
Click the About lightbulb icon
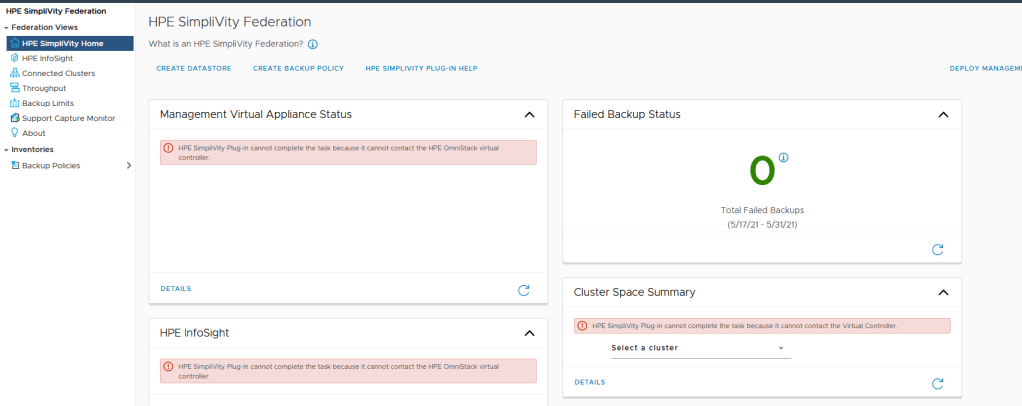coord(14,133)
